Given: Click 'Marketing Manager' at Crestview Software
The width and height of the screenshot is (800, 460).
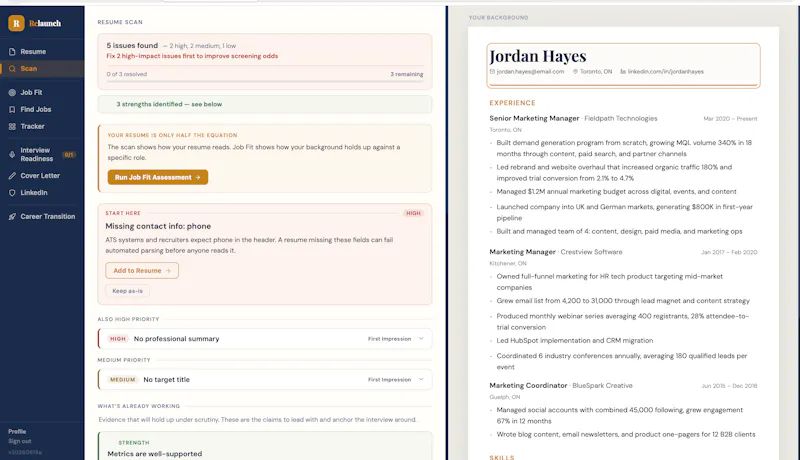Looking at the screenshot, I should 522,252.
